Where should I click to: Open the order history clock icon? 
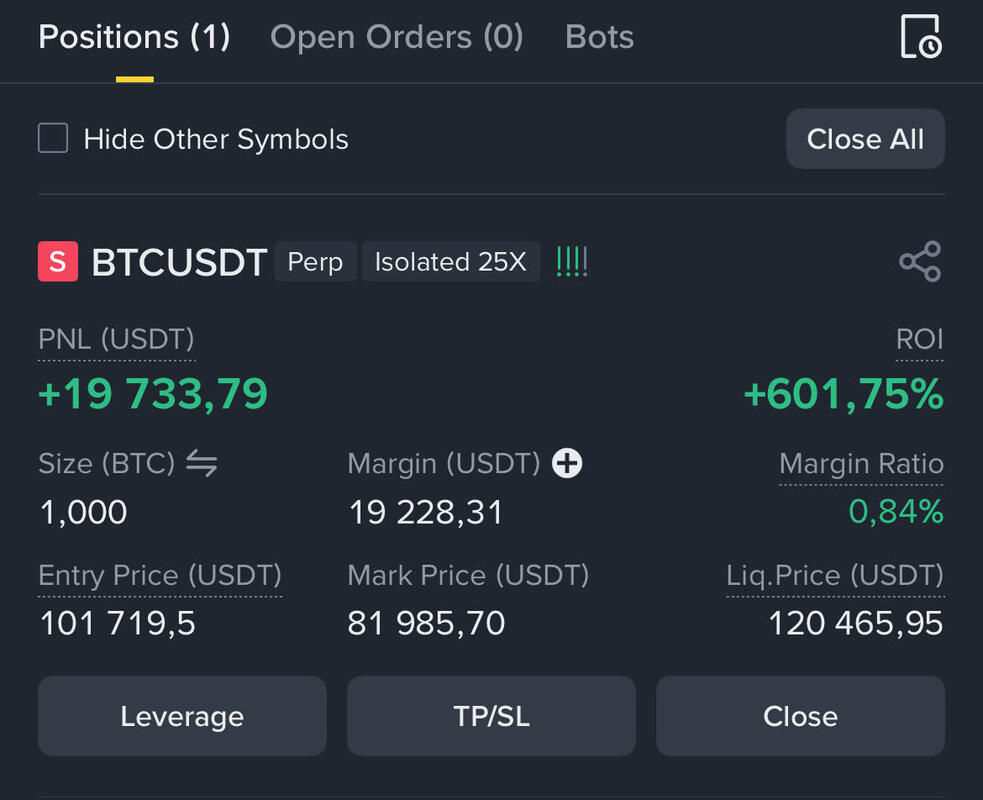(919, 37)
